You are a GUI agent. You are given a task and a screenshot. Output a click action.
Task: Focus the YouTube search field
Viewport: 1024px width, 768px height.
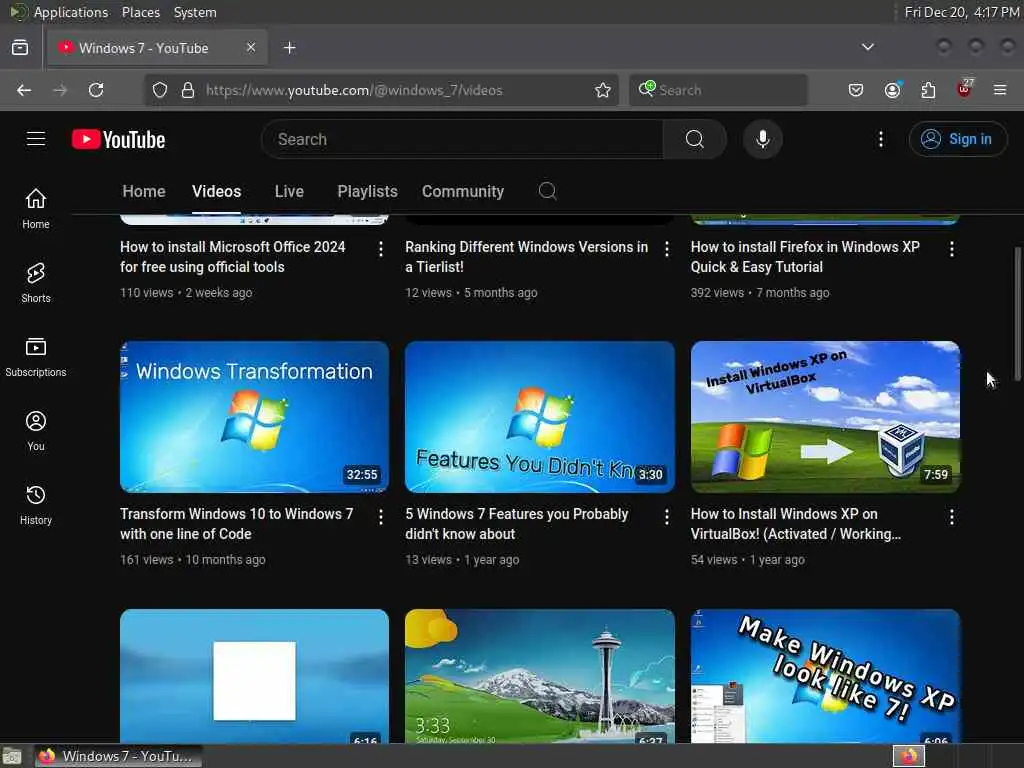click(x=462, y=139)
